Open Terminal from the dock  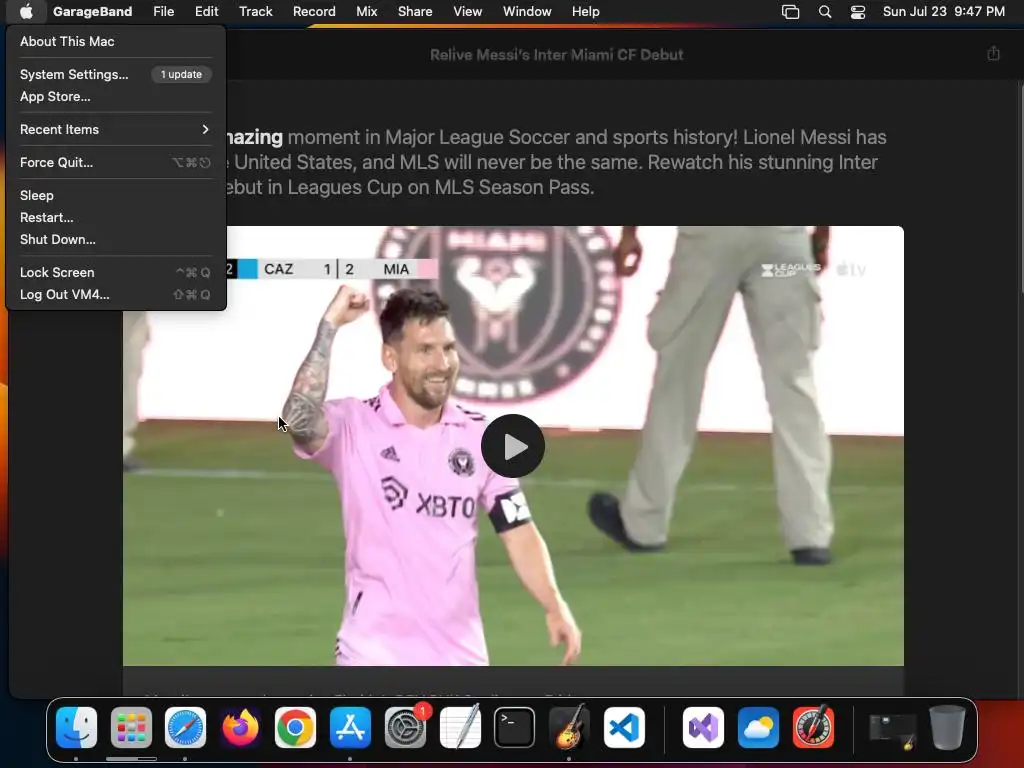(x=515, y=727)
